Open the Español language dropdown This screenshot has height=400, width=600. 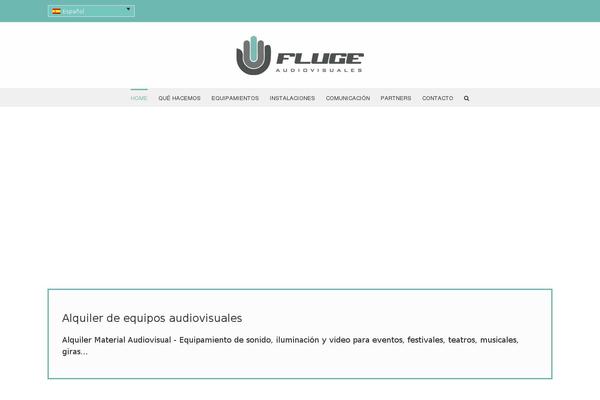(x=91, y=11)
